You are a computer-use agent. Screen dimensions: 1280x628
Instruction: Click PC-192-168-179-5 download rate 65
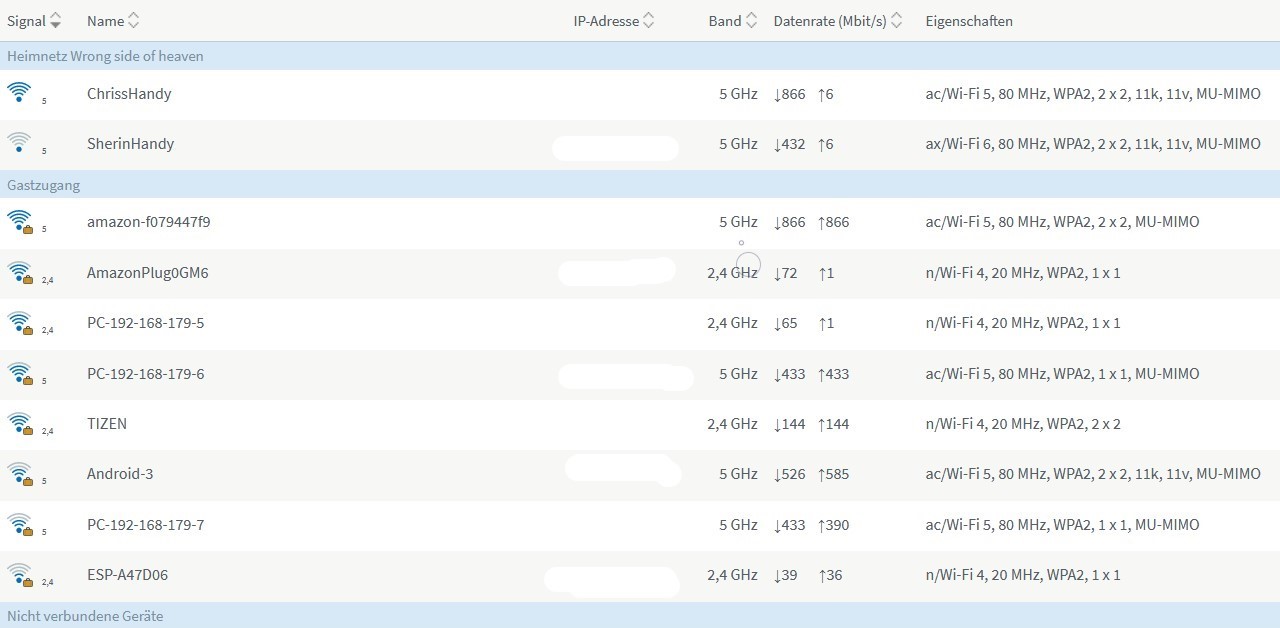[785, 323]
